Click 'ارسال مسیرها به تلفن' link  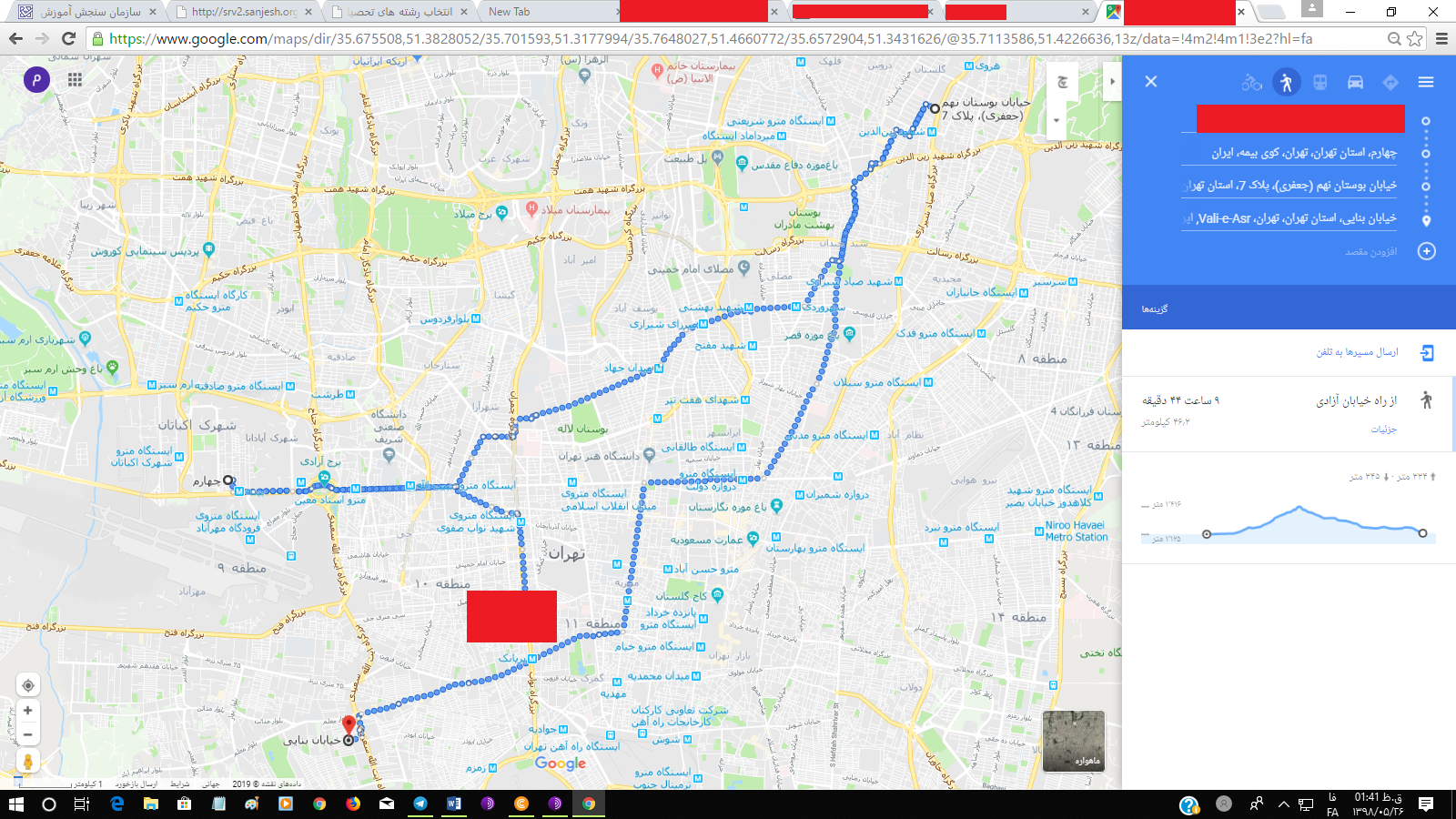[x=1357, y=352]
